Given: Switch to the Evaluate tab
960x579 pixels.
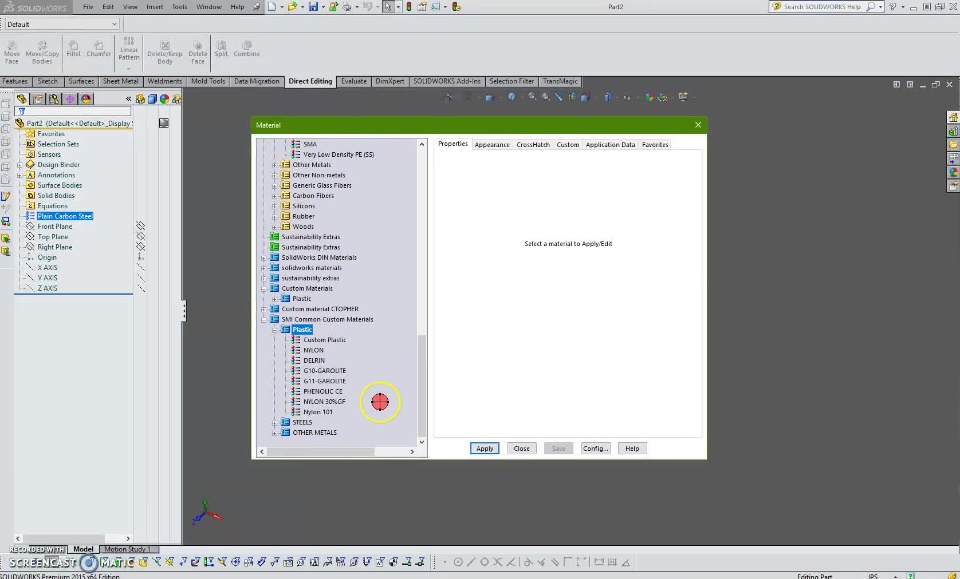Looking at the screenshot, I should pos(354,81).
